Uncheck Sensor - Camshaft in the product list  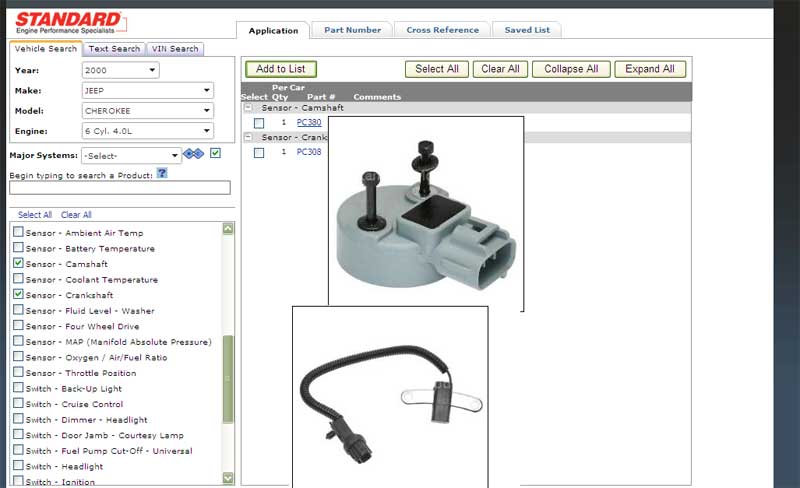18,264
